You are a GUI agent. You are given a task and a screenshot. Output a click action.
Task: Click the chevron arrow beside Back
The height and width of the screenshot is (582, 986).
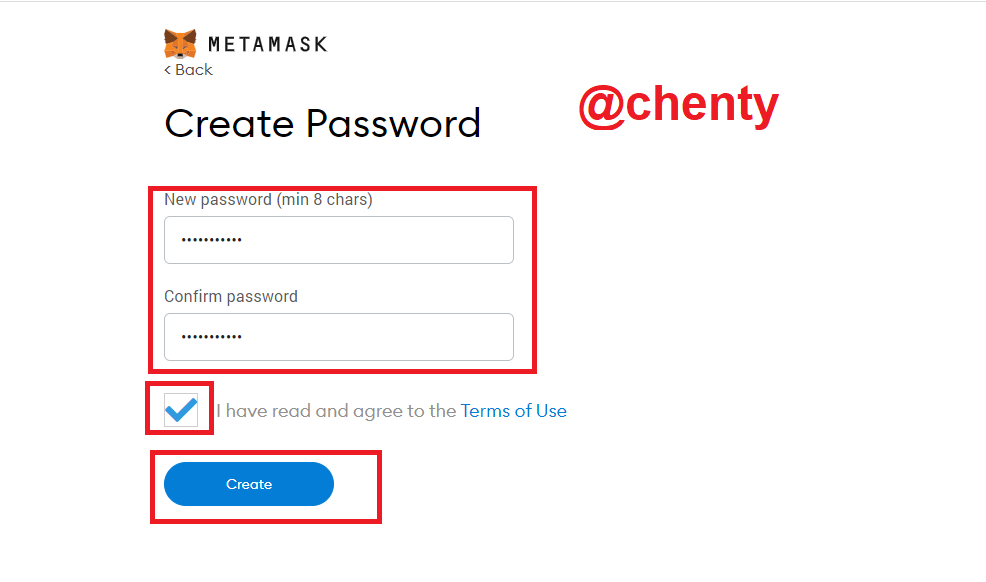168,70
